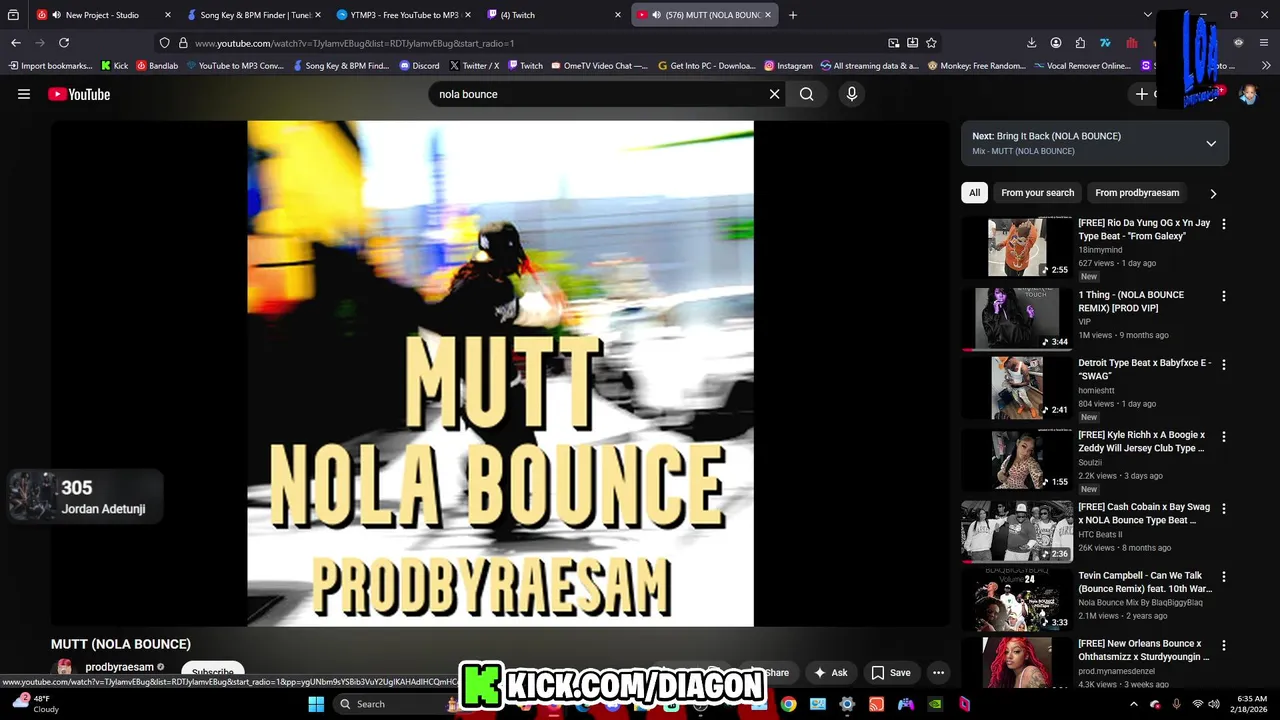Switch to 'YTMP3 - Free YouTube to MP3' tab

tap(404, 15)
